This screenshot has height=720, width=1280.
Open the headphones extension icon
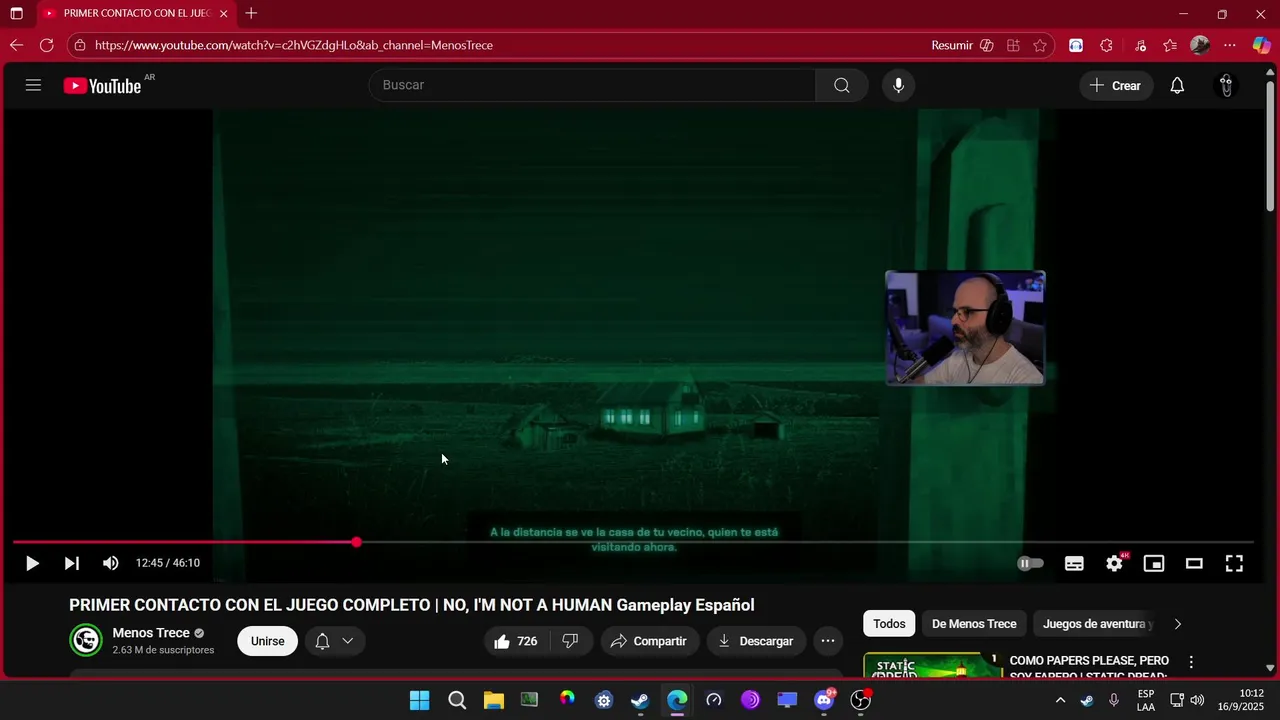(1076, 45)
